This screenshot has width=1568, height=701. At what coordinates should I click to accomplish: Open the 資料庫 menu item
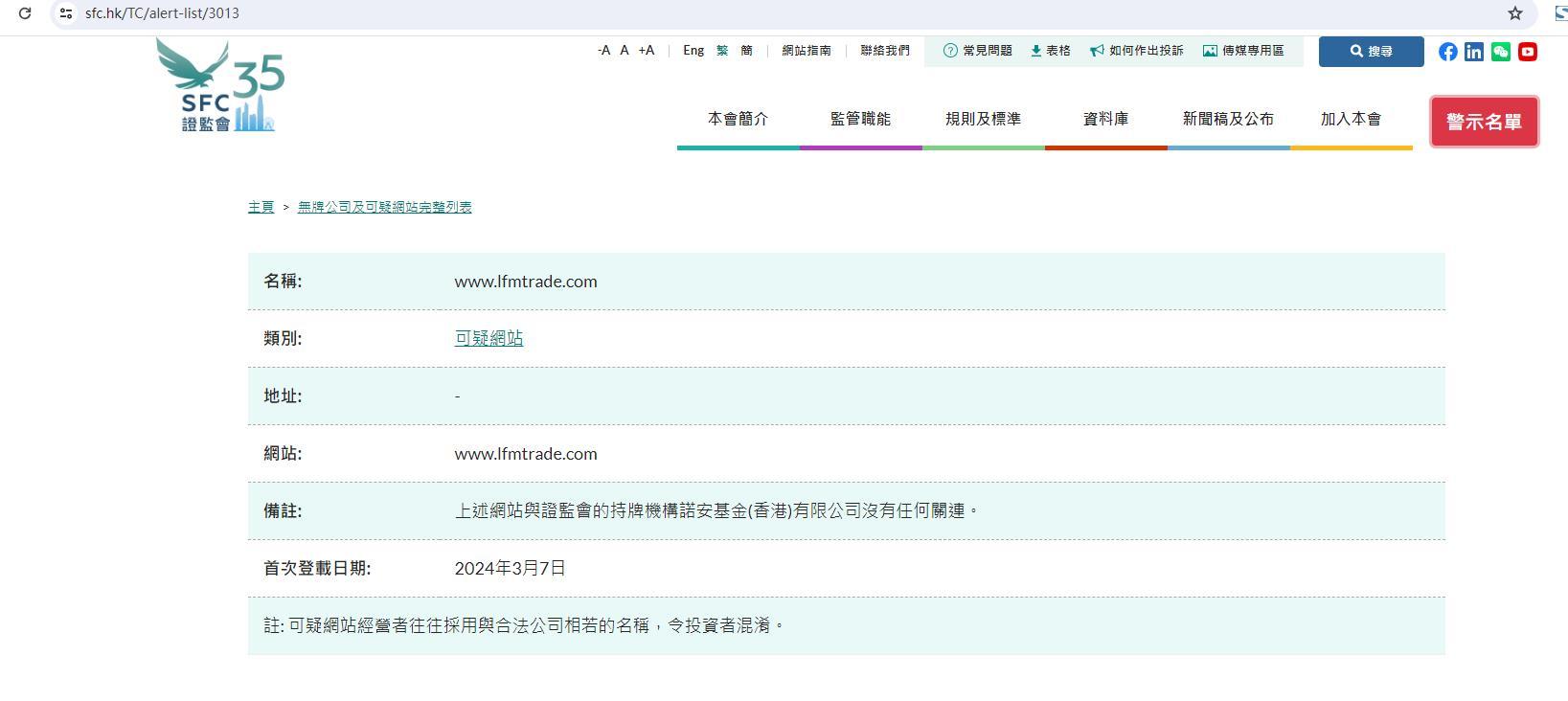click(1105, 120)
